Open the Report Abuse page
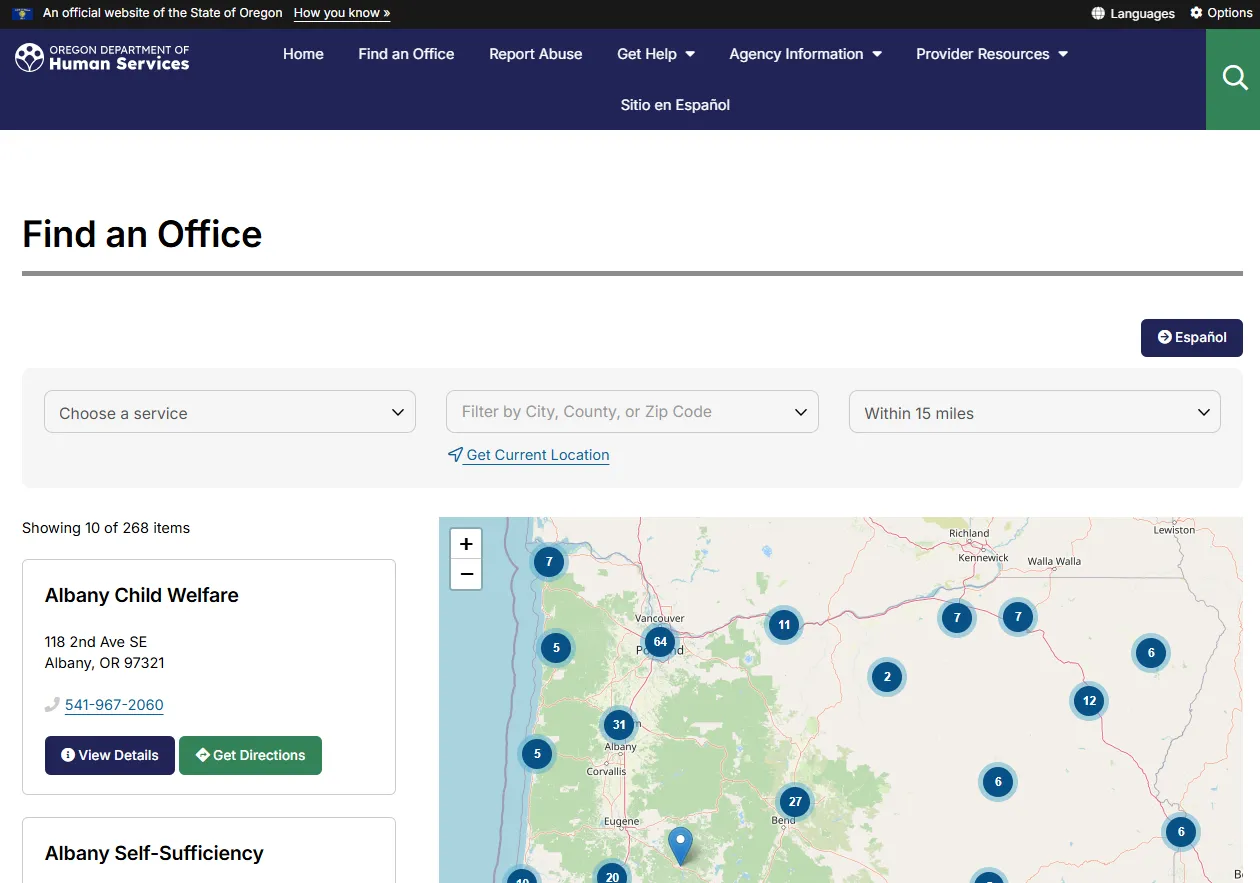This screenshot has height=883, width=1260. point(535,54)
